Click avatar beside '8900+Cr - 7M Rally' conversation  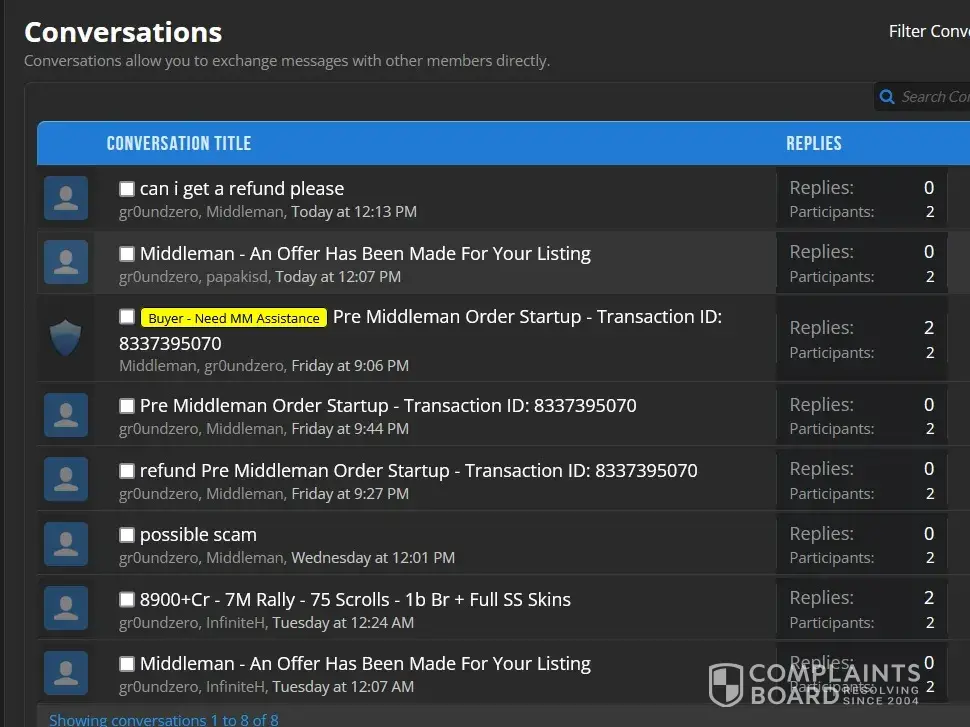(66, 609)
